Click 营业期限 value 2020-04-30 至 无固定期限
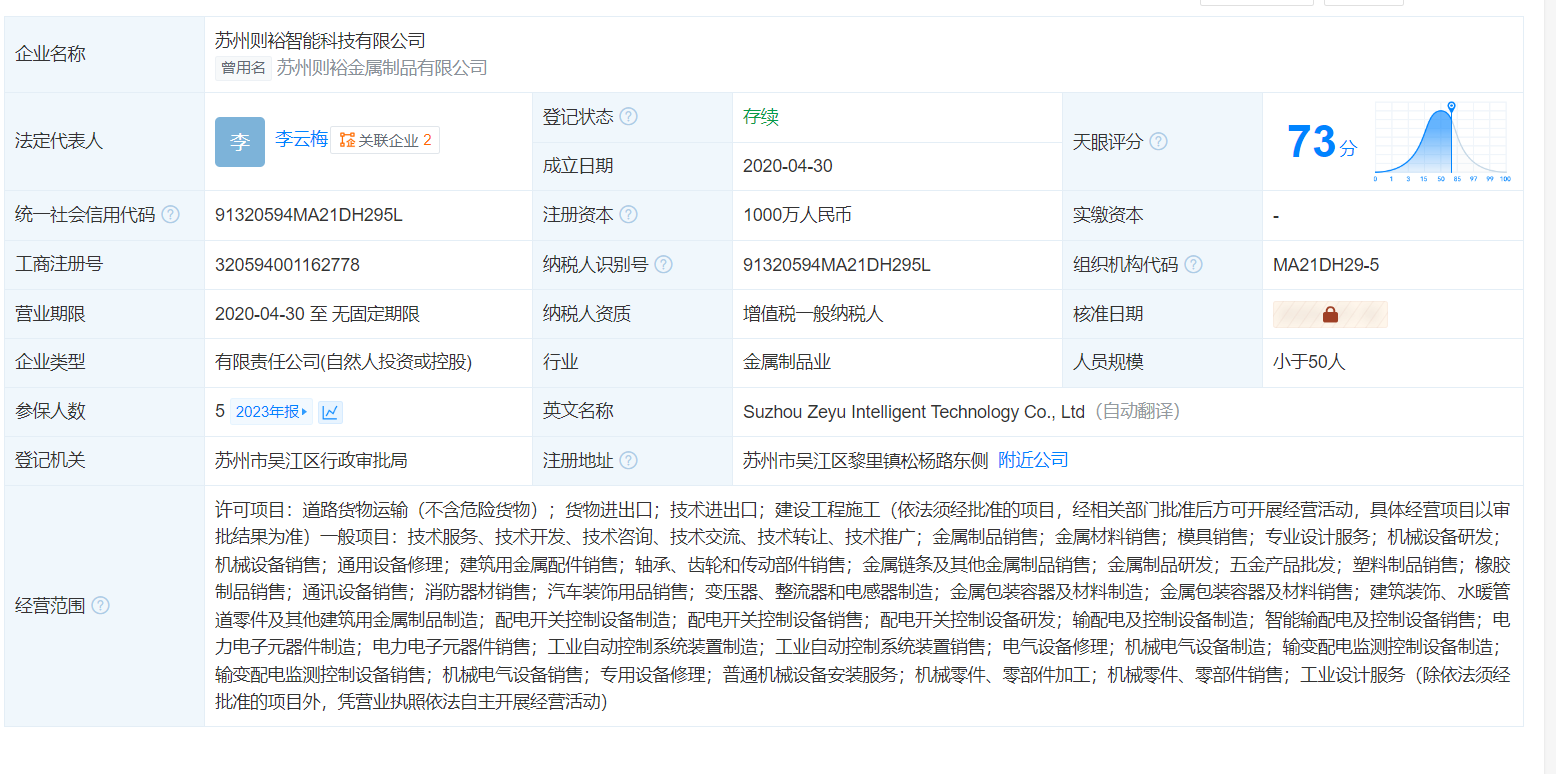 click(x=317, y=314)
